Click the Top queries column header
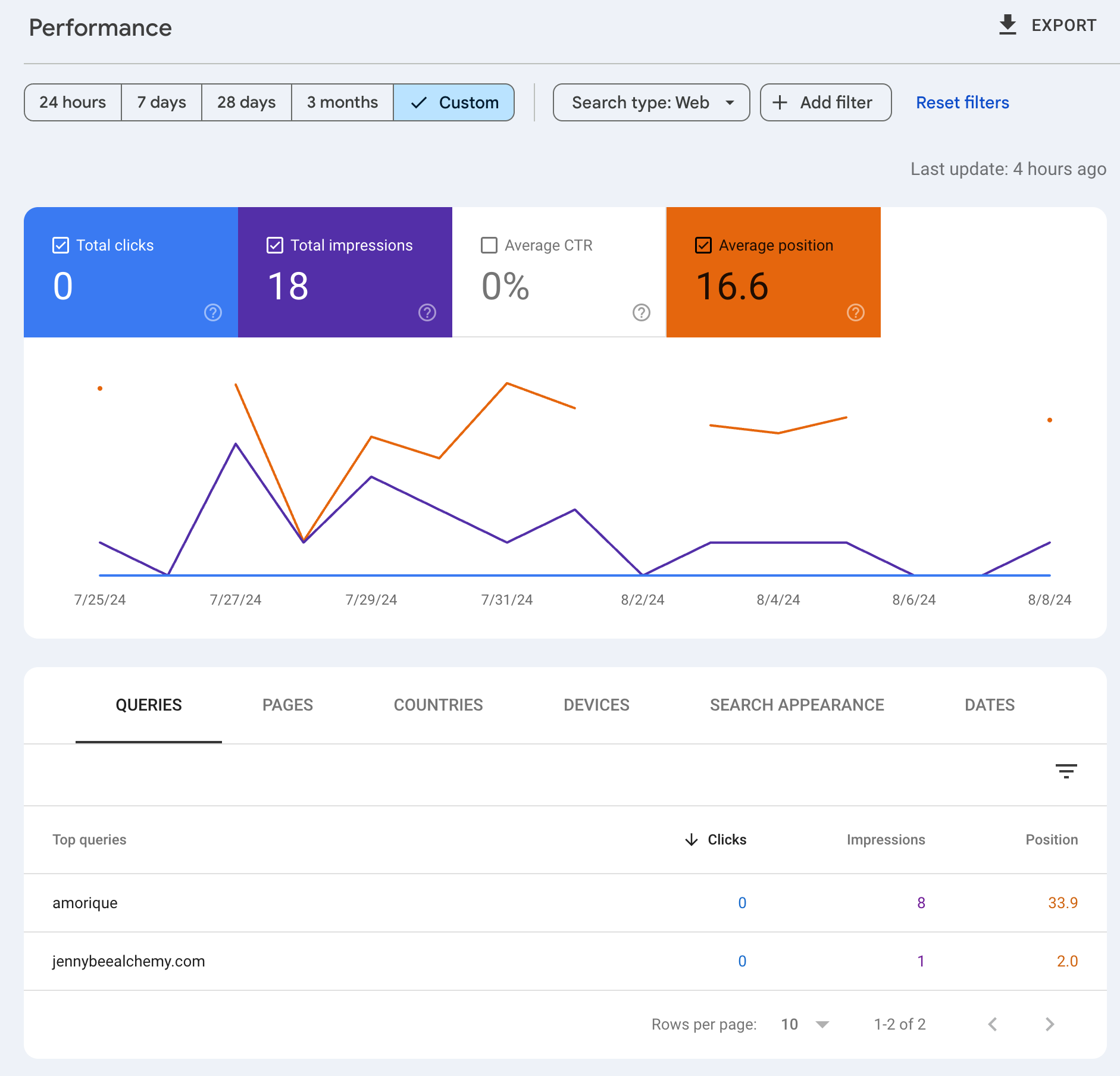Viewport: 1120px width, 1076px height. click(x=89, y=840)
